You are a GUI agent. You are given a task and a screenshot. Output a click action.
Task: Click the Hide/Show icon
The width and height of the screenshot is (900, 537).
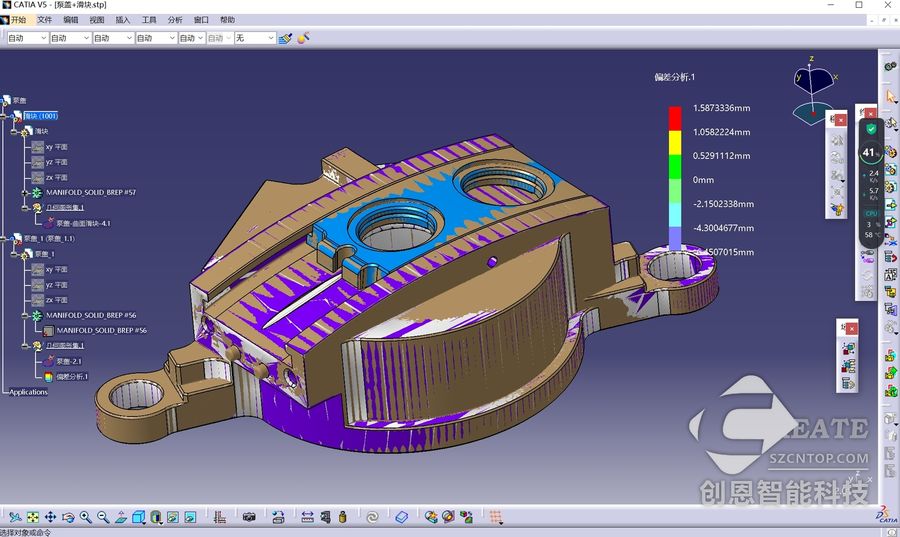click(173, 517)
